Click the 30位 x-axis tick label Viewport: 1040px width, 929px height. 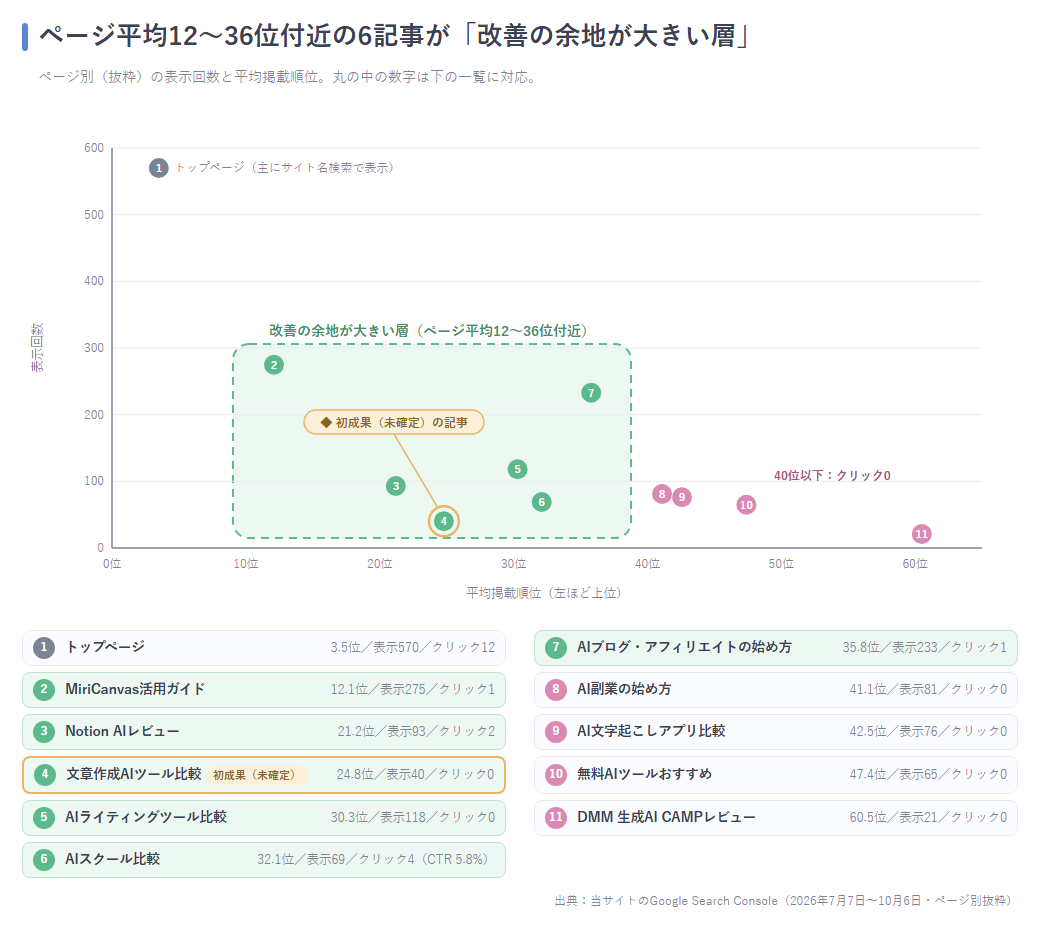(513, 564)
